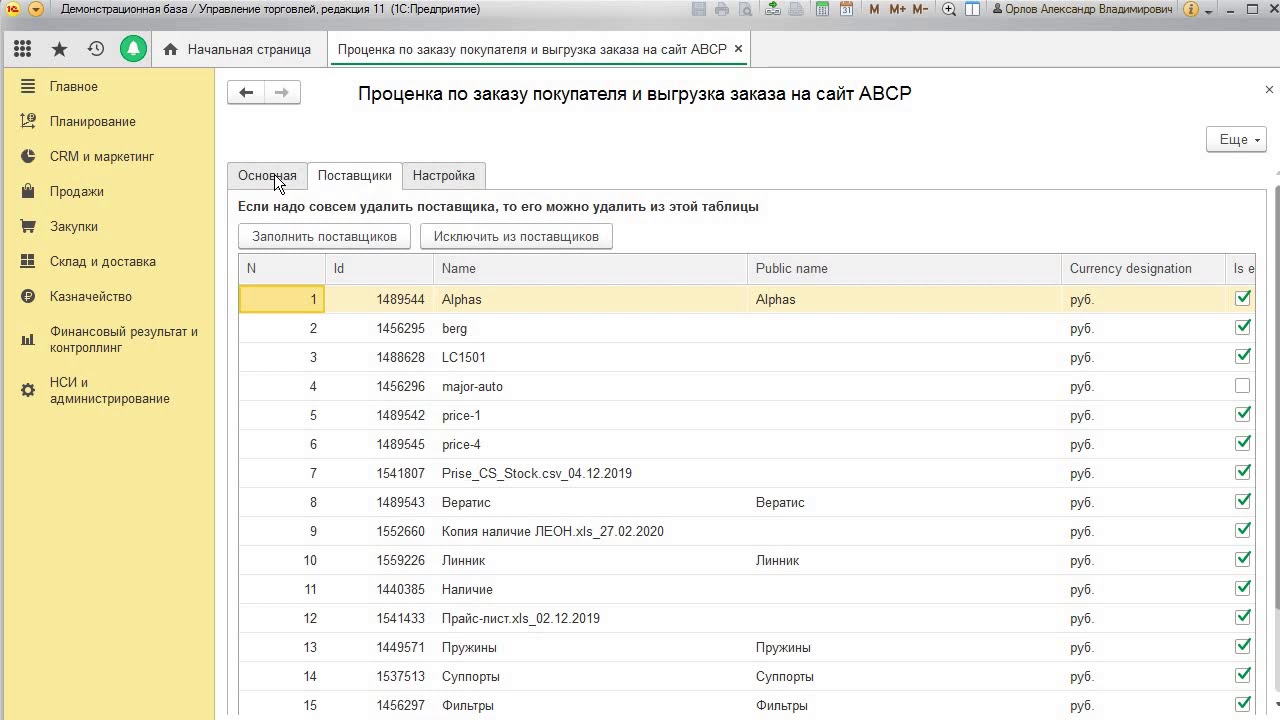
Task: Open Print Preview from the title bar
Action: [746, 9]
